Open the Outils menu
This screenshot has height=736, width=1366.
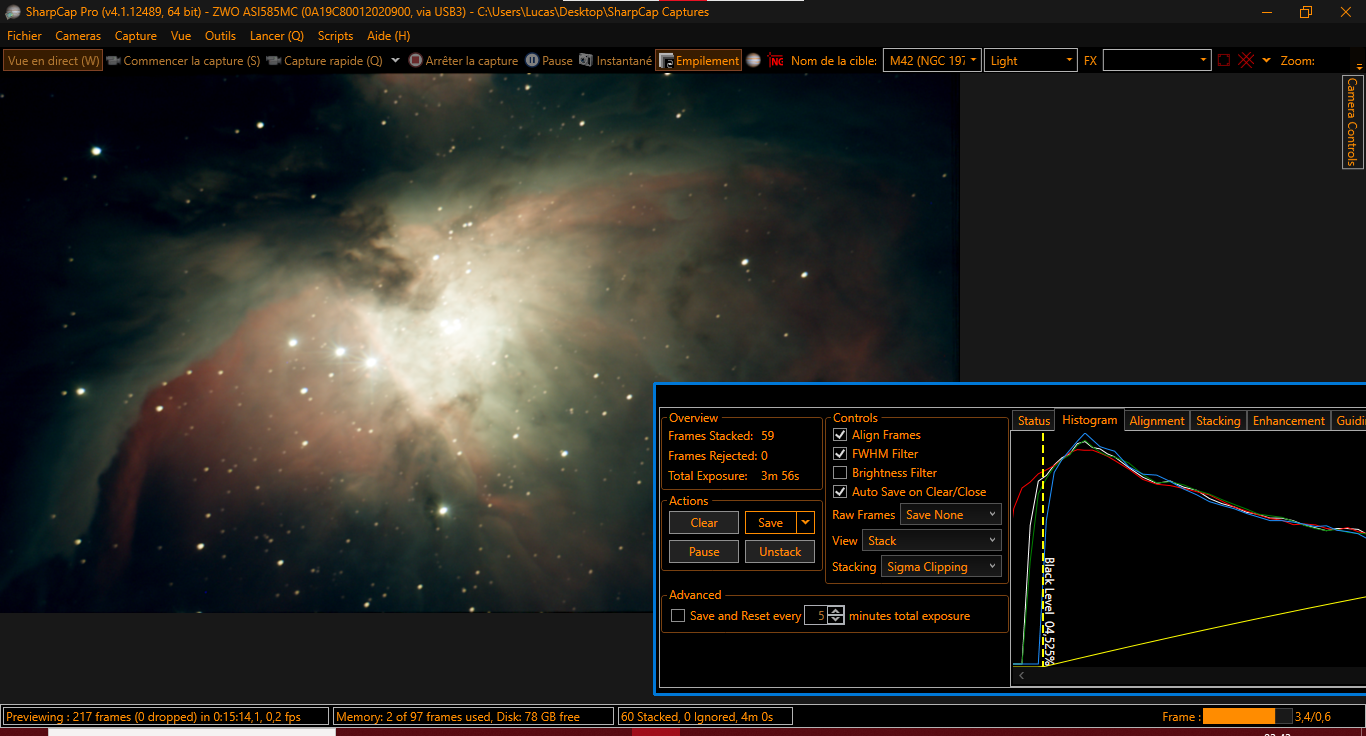220,36
